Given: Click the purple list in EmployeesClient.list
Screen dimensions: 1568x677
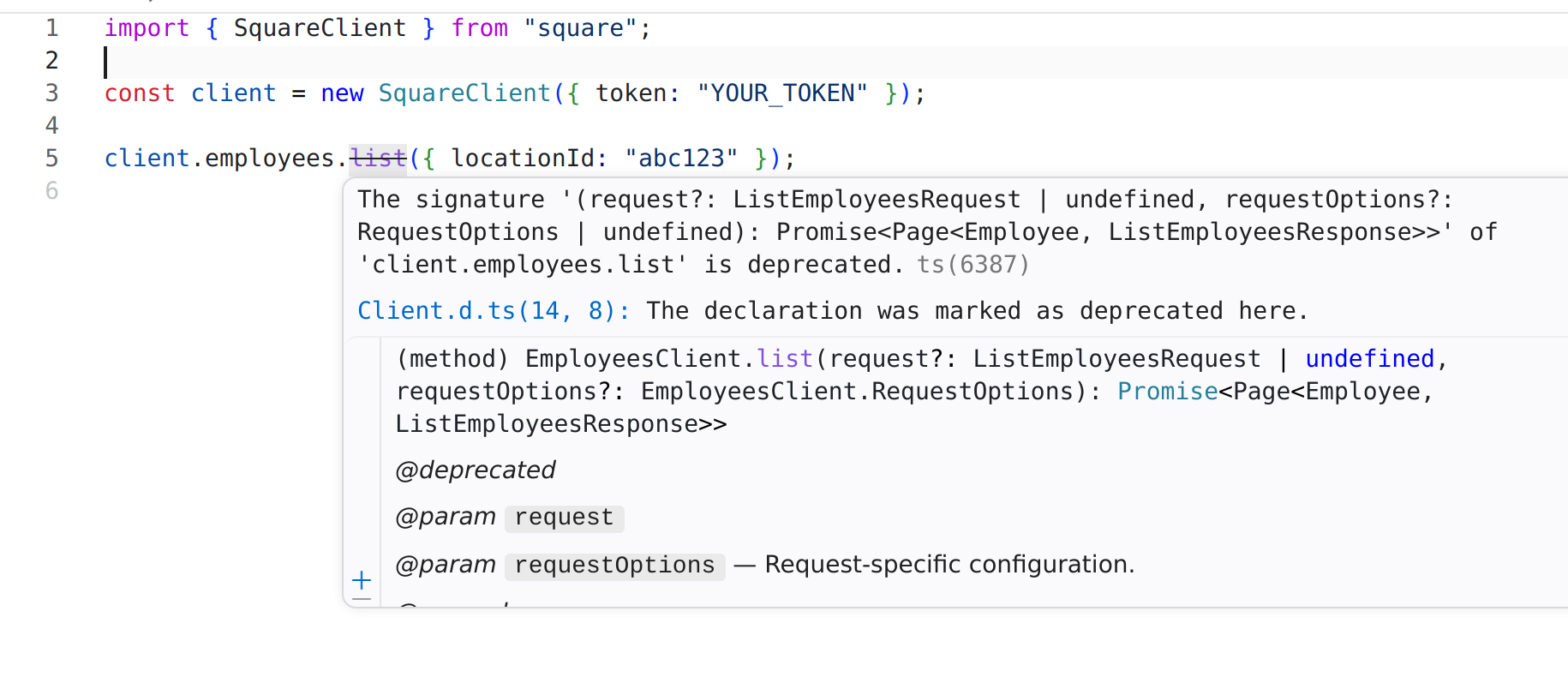Looking at the screenshot, I should 785,359.
